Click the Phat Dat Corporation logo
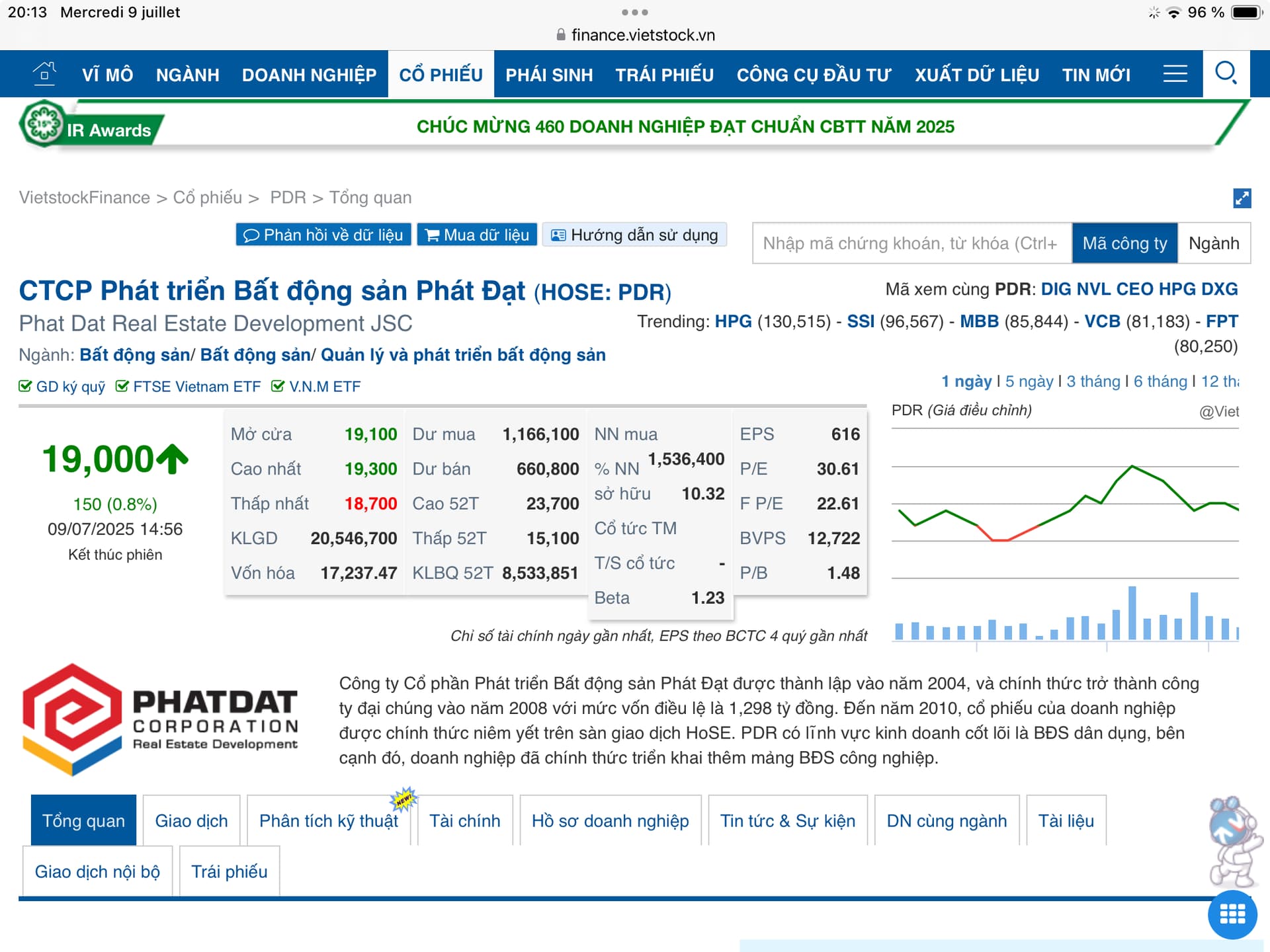The width and height of the screenshot is (1270, 952). tap(159, 720)
